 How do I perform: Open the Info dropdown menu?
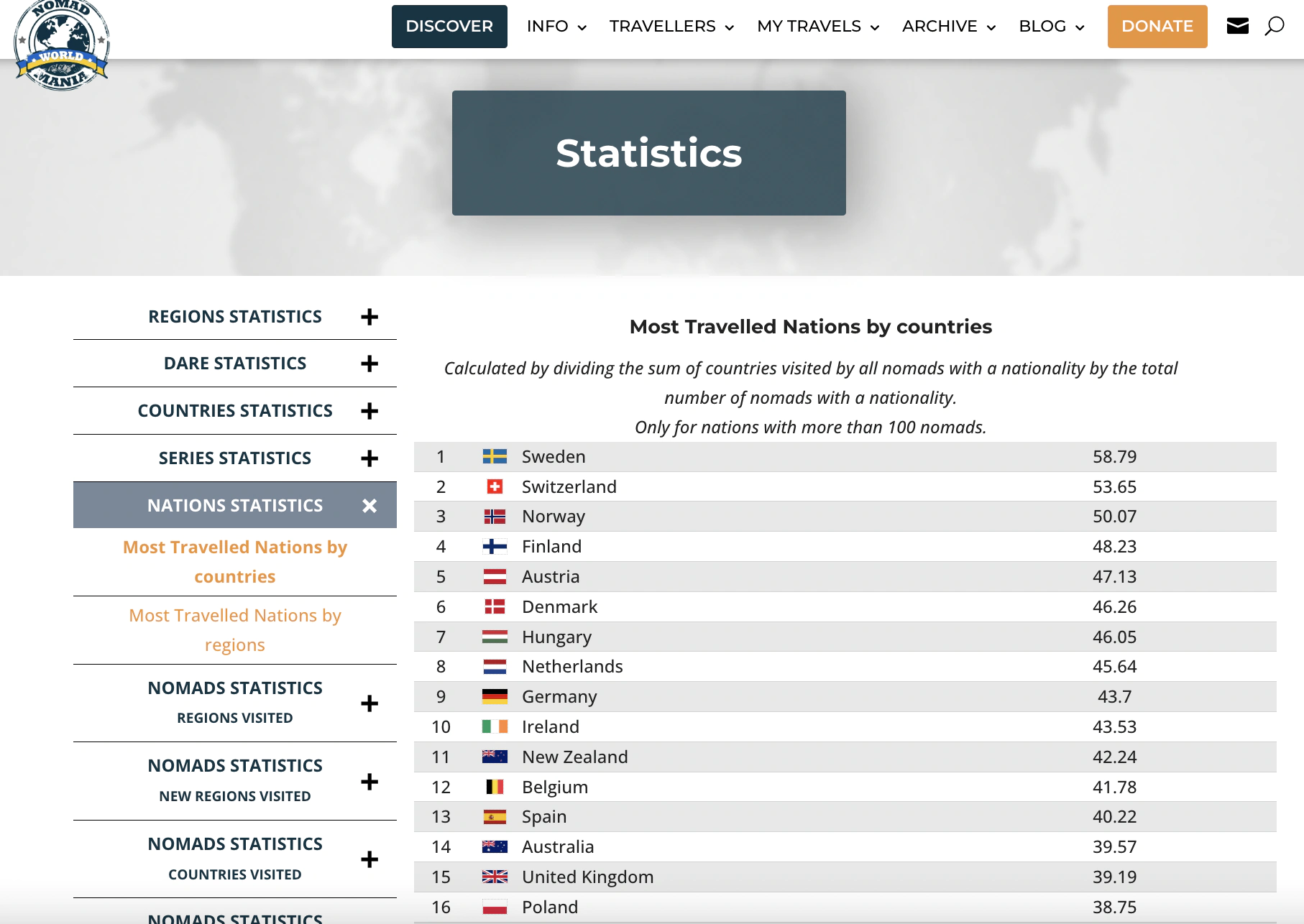pos(556,27)
